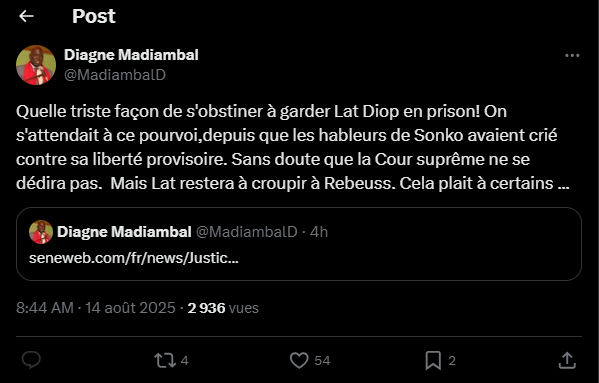Click the 4h timestamp in quoted post
599x383 pixels.
click(319, 232)
